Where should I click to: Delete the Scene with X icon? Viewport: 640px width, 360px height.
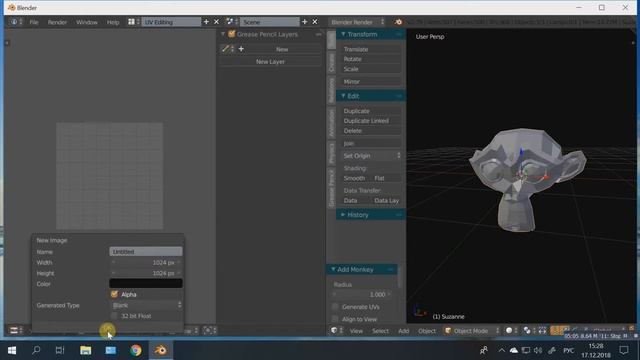(315, 22)
